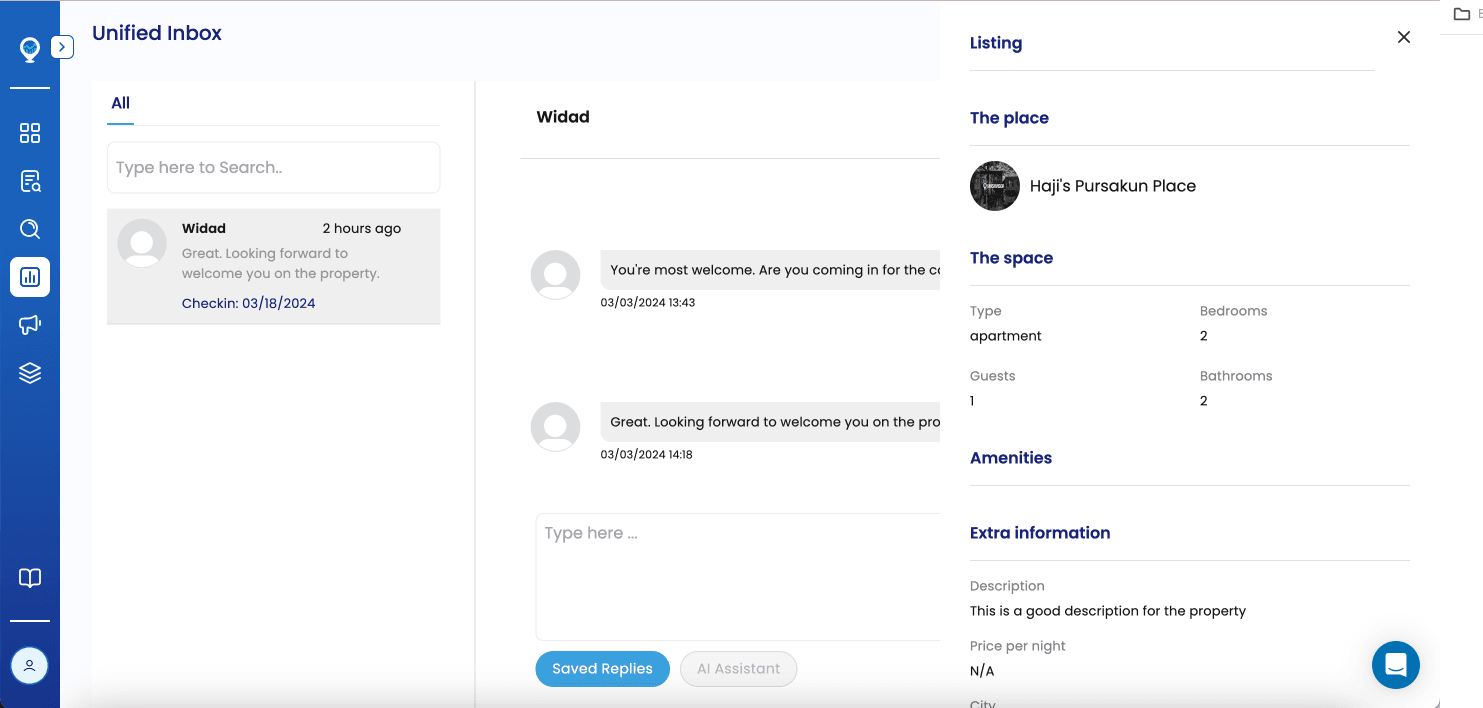Open the document search sidebar icon
Viewport: 1483px width, 708px height.
pyautogui.click(x=30, y=181)
